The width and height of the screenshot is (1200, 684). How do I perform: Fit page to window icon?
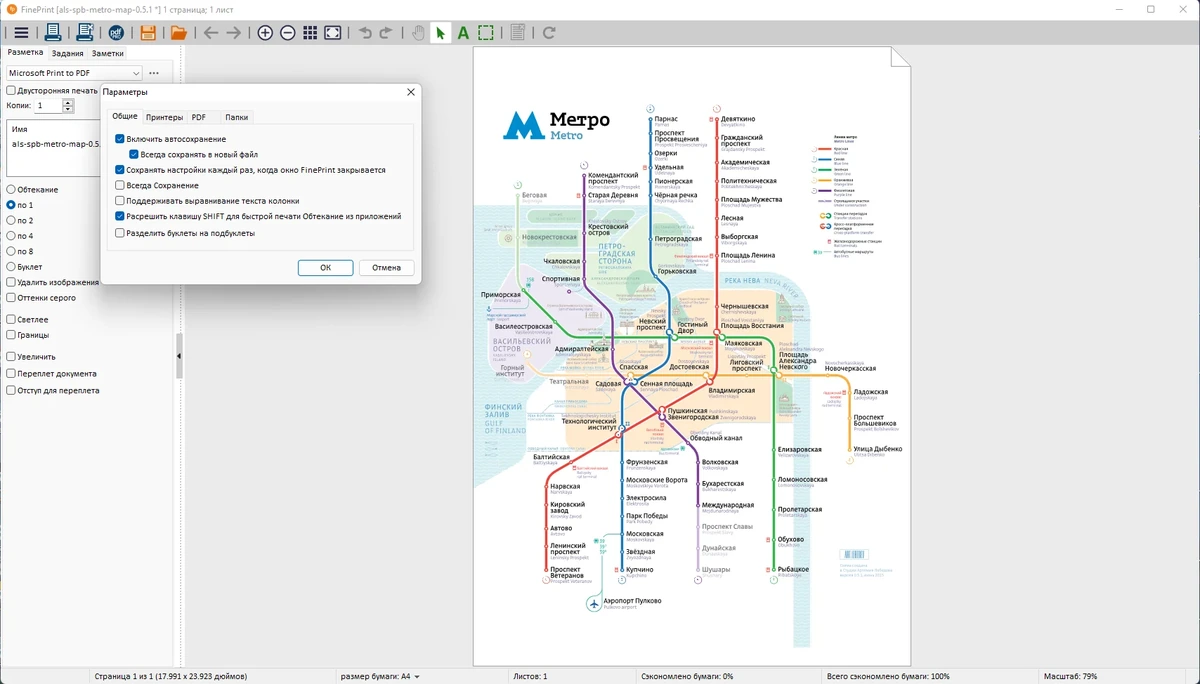(x=333, y=33)
